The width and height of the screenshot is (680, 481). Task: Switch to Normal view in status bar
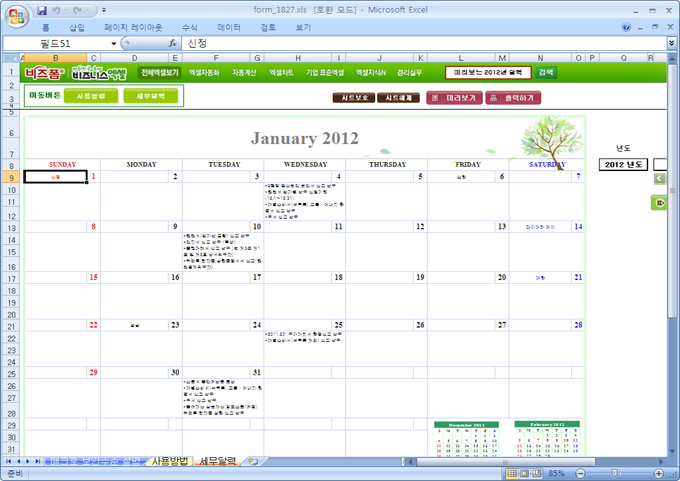(x=511, y=472)
